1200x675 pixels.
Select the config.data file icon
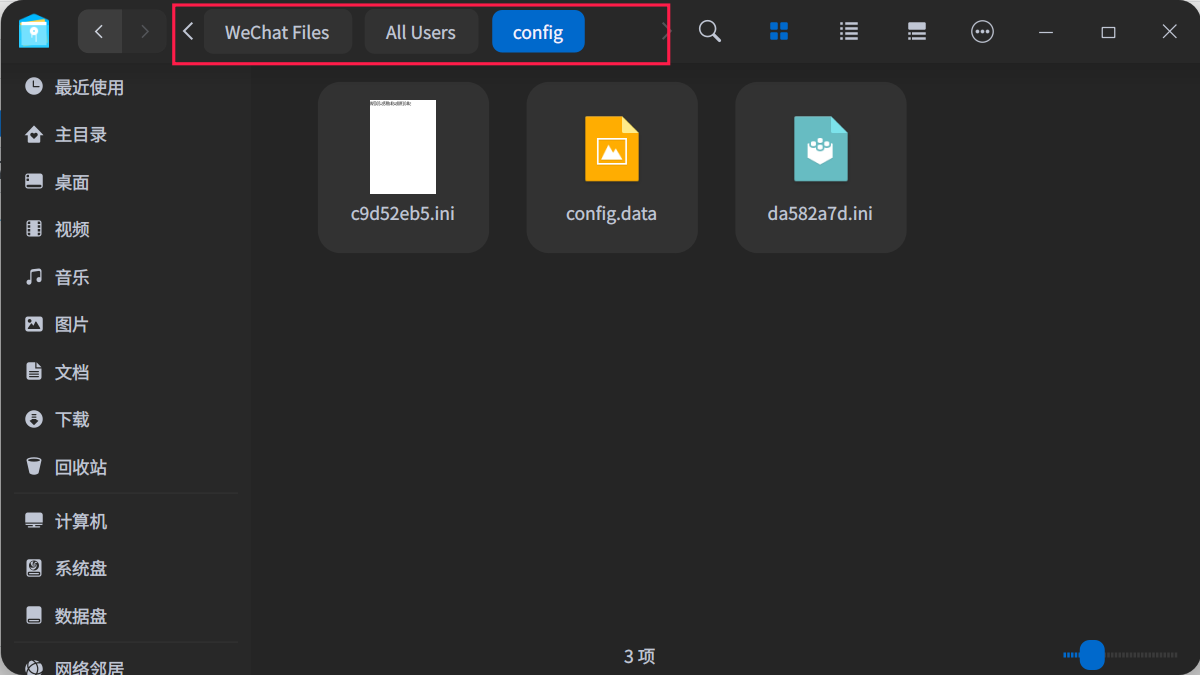point(612,148)
